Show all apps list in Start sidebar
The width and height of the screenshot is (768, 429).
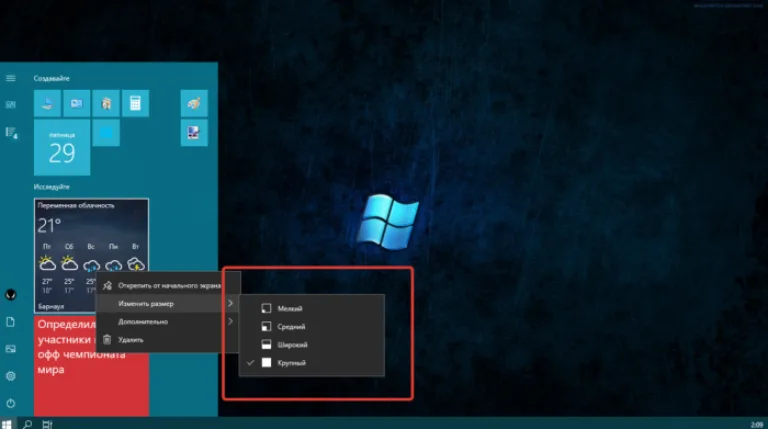click(11, 132)
